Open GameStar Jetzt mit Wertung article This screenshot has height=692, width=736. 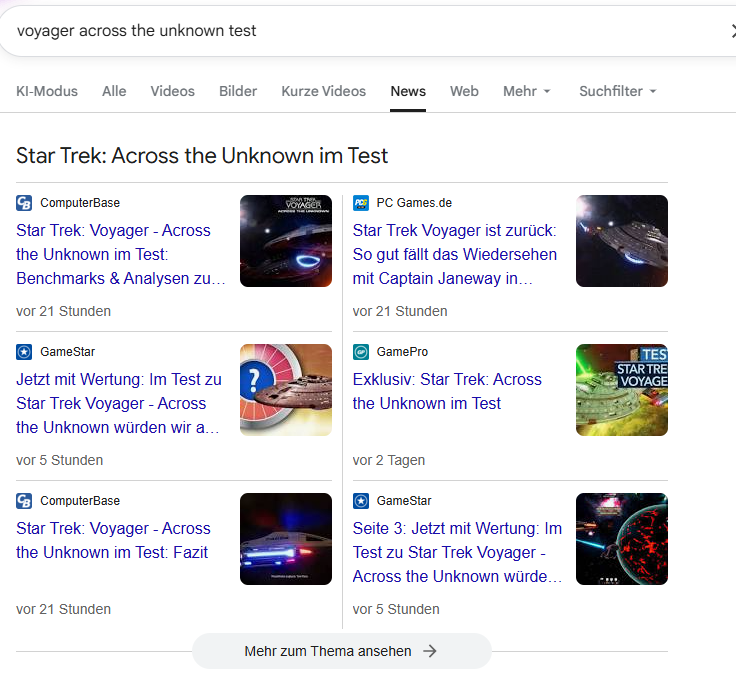(119, 403)
